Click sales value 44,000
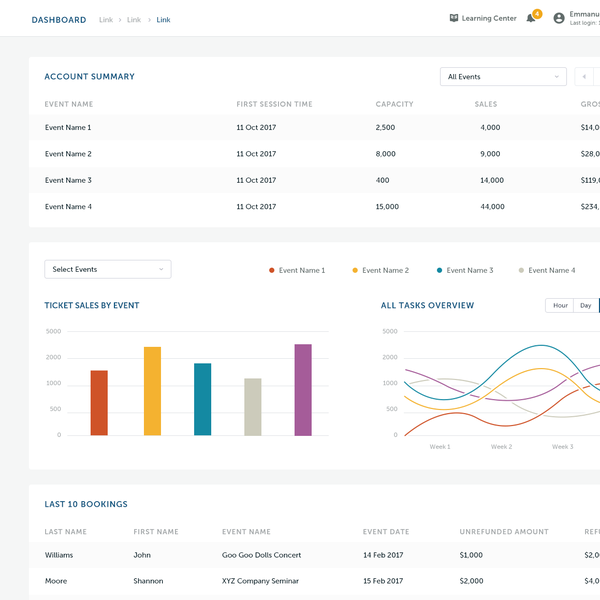The image size is (600, 600). 492,207
